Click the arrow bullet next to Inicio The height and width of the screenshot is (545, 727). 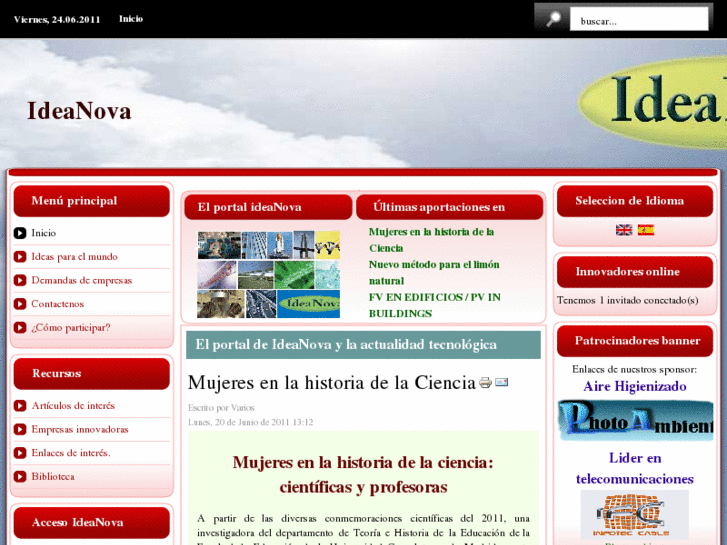point(20,233)
